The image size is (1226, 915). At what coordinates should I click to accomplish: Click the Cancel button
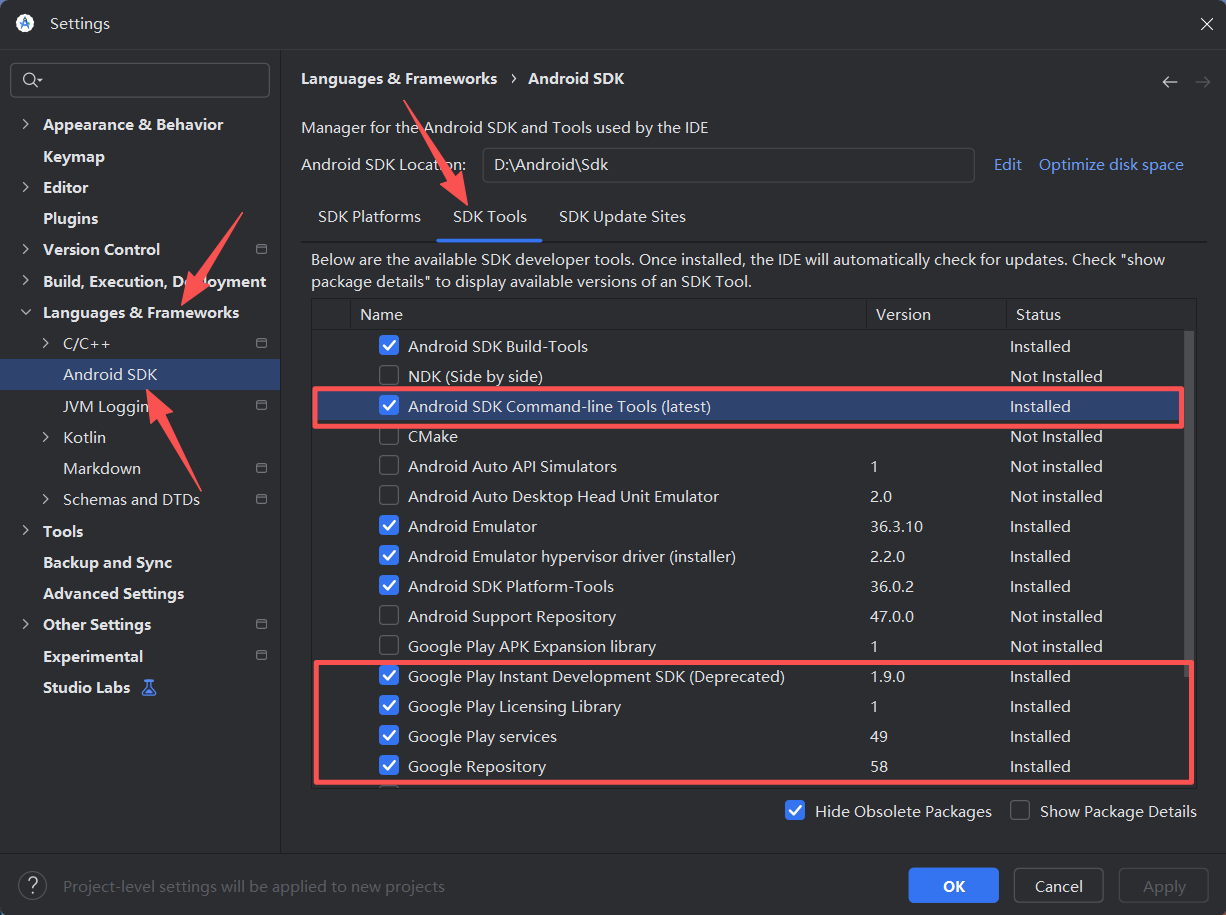point(1059,886)
